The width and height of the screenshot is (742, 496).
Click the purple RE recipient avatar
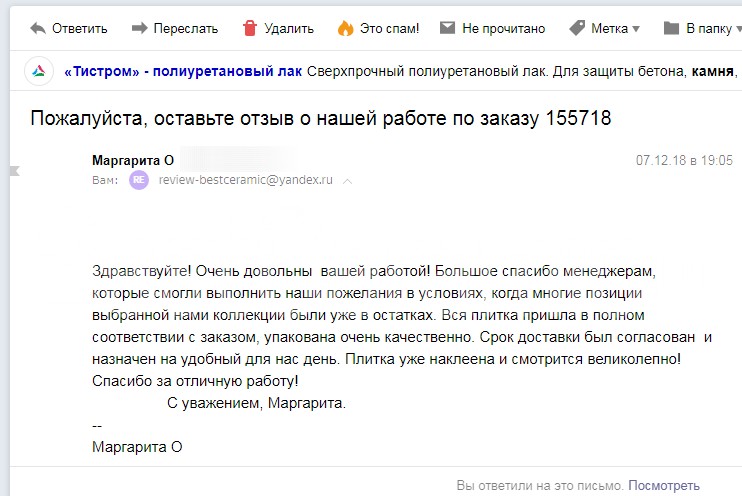tap(139, 180)
